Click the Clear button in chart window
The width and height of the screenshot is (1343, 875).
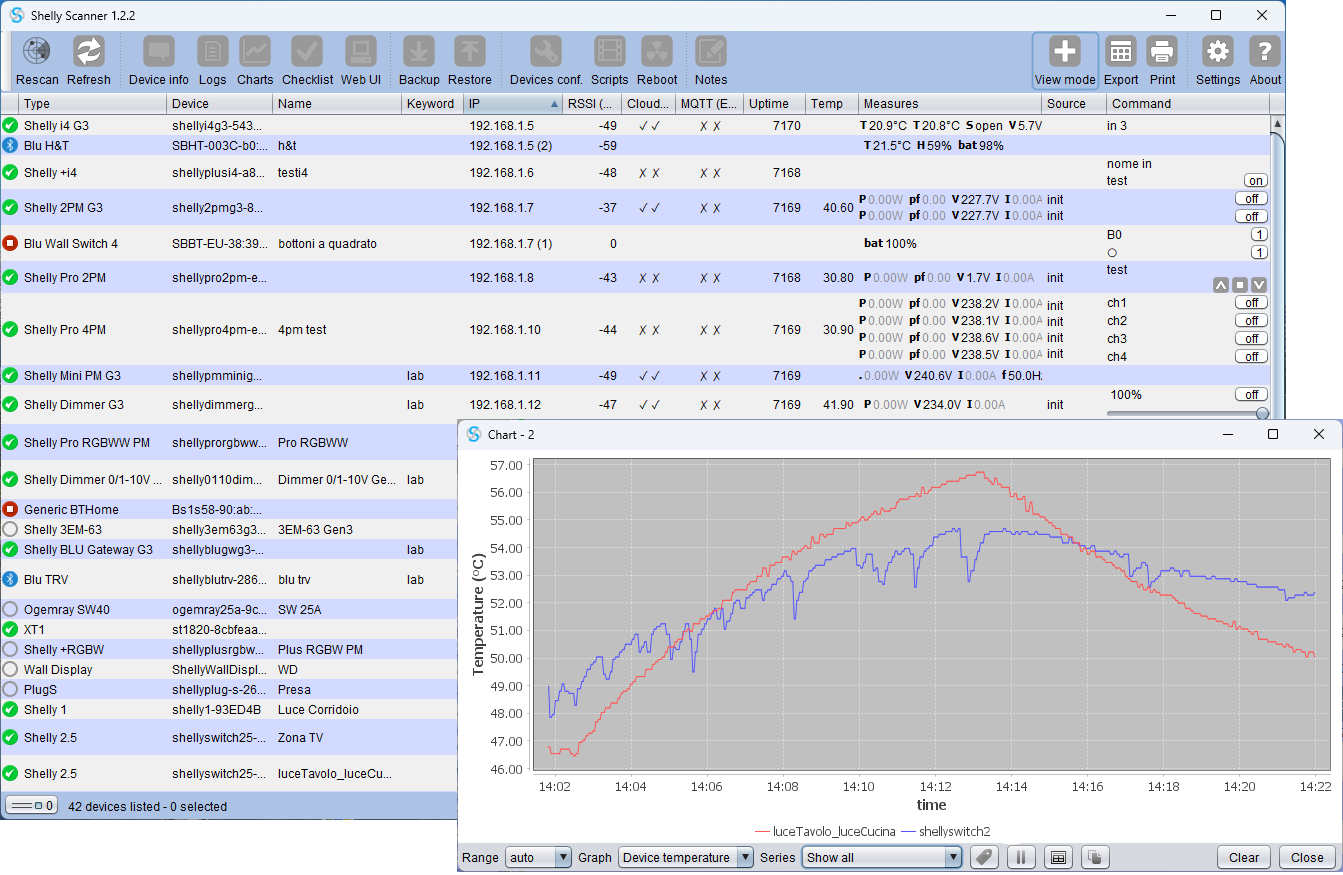pos(1244,857)
